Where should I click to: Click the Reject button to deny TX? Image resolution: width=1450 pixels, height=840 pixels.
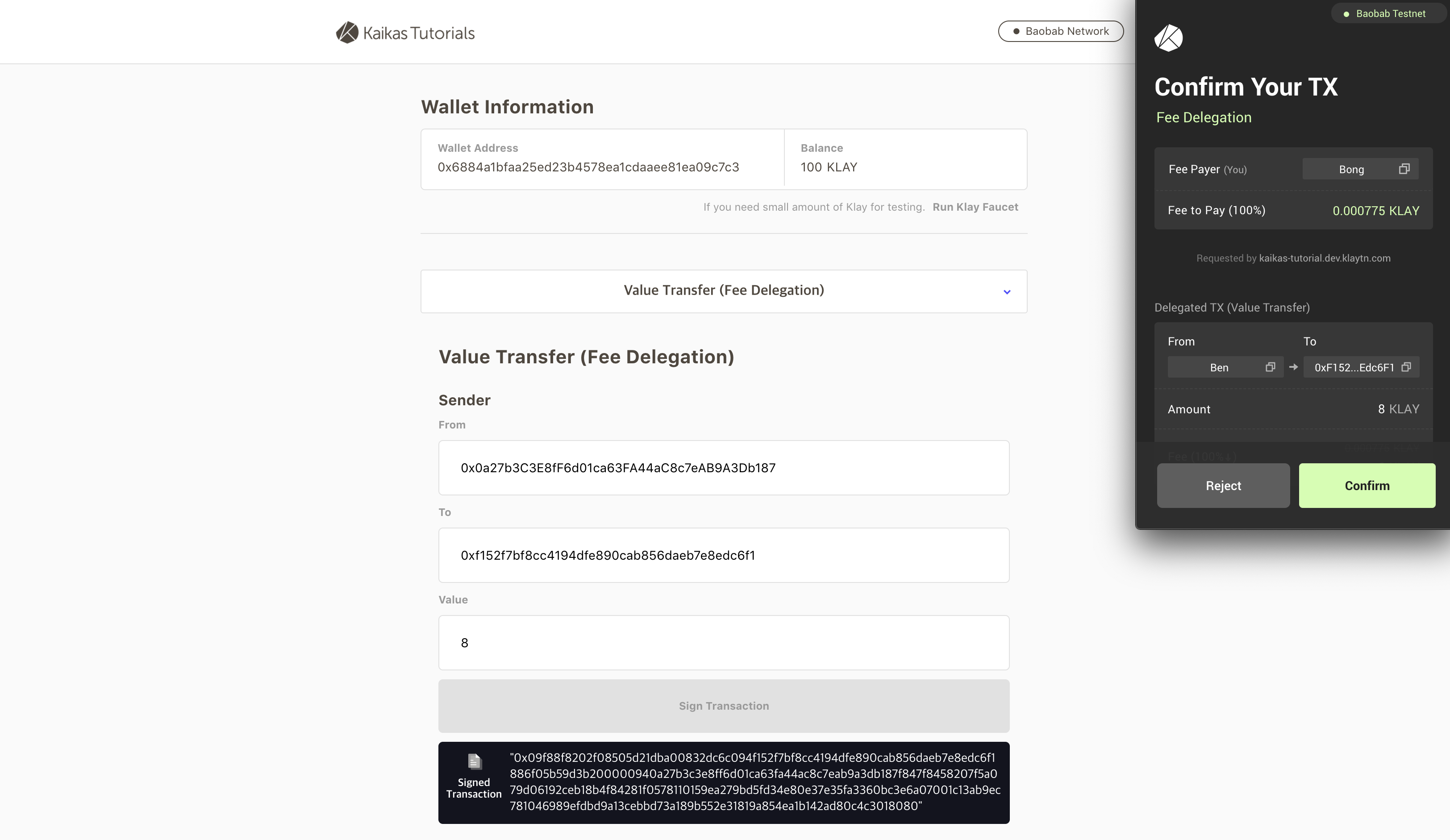point(1224,485)
